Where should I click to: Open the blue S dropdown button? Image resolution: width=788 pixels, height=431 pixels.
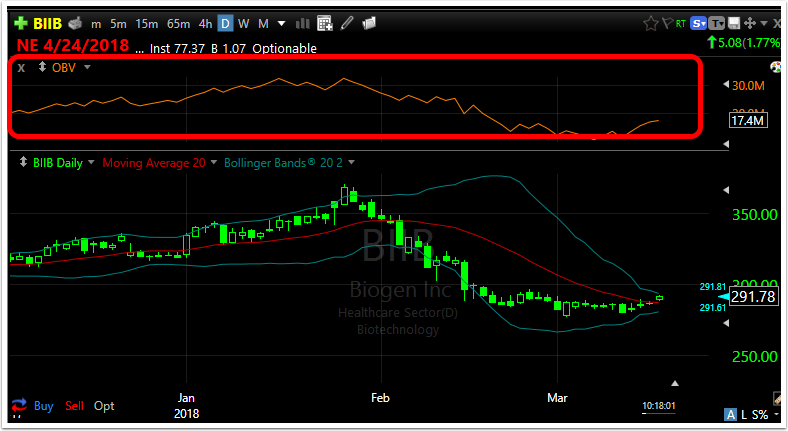699,23
